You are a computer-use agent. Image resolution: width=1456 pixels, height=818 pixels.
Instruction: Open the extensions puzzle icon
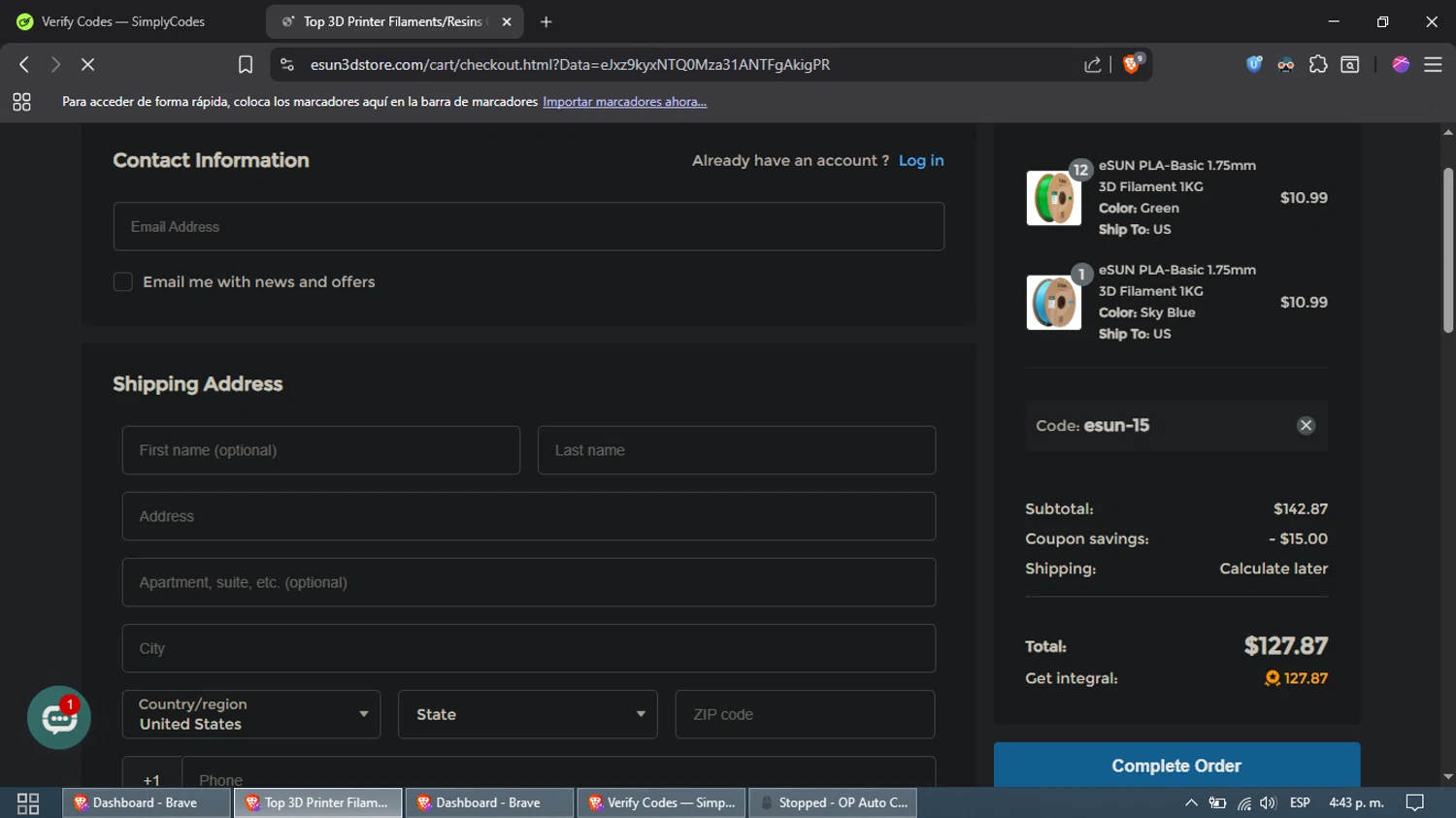[1318, 64]
